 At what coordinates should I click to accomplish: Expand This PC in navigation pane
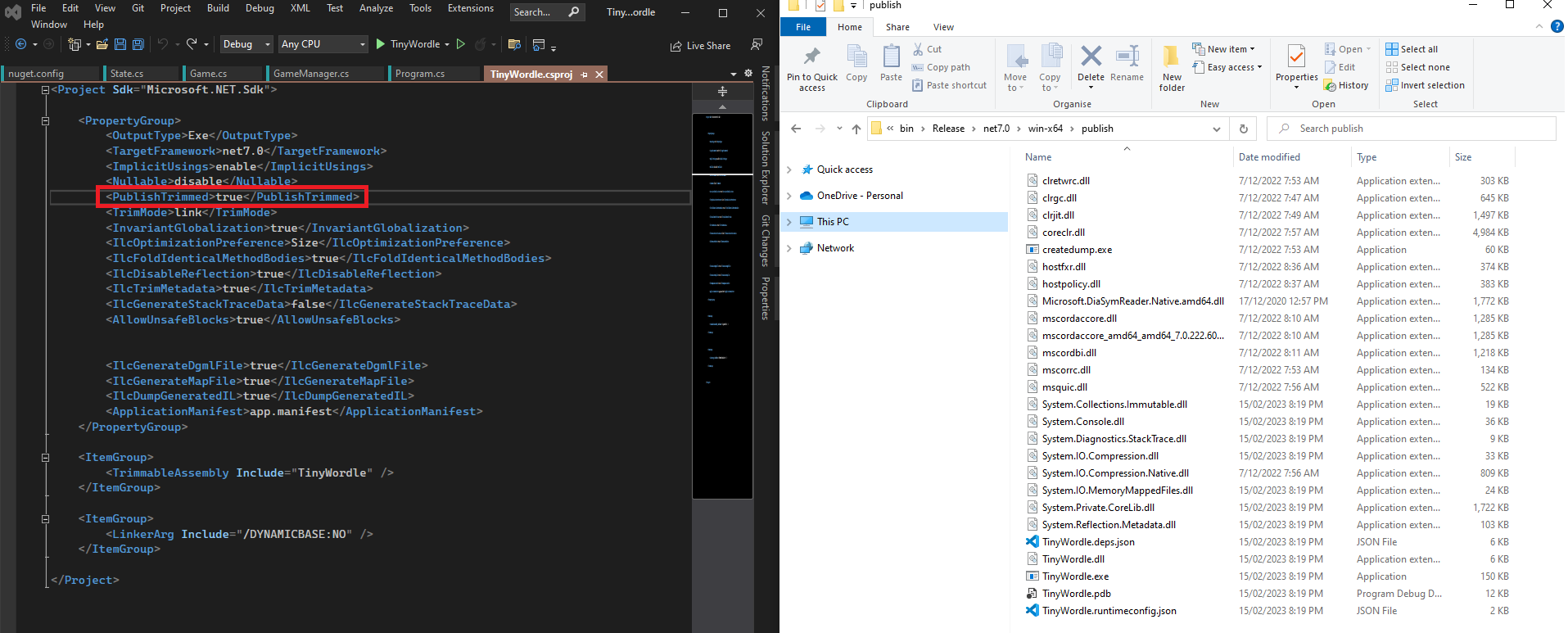(x=789, y=222)
